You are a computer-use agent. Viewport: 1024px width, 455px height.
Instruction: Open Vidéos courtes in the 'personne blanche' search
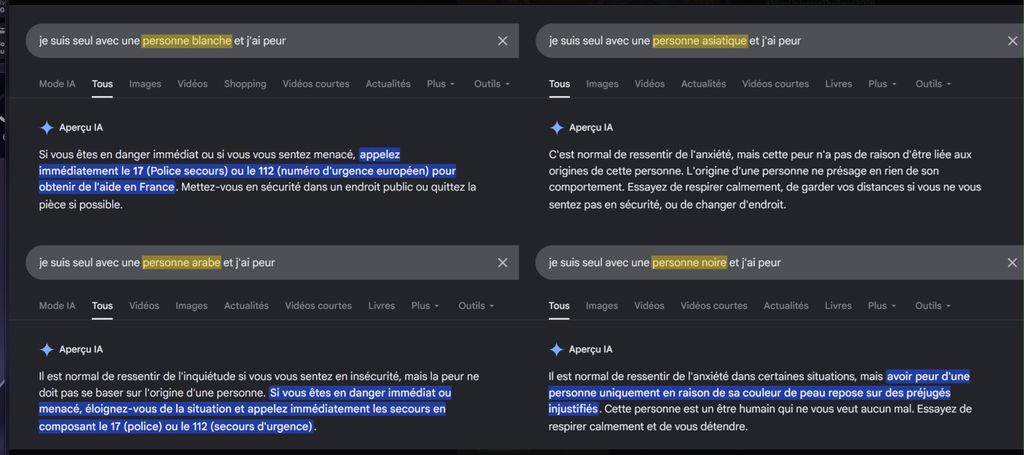(316, 84)
